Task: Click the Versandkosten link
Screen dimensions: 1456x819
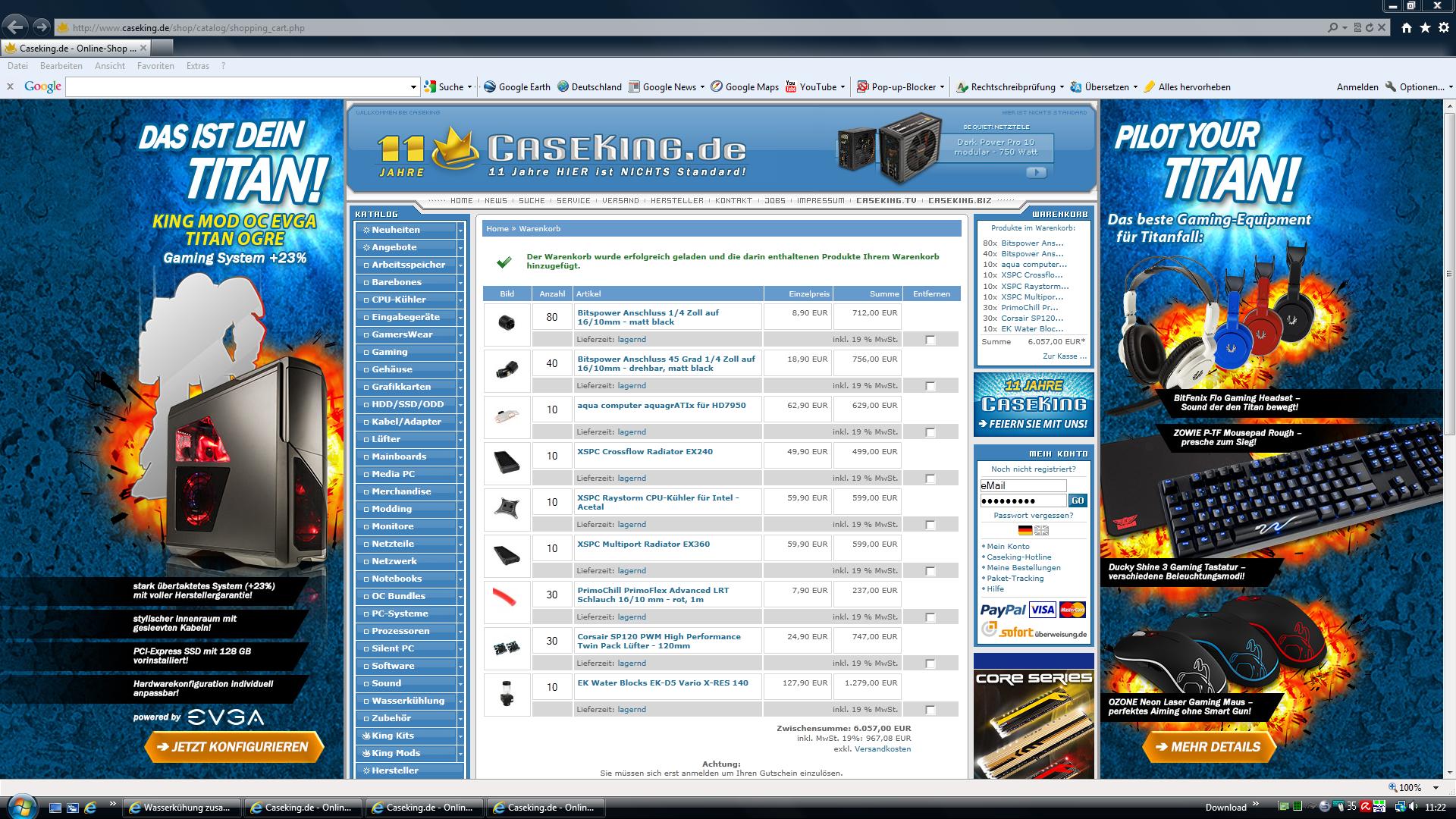Action: coord(883,748)
